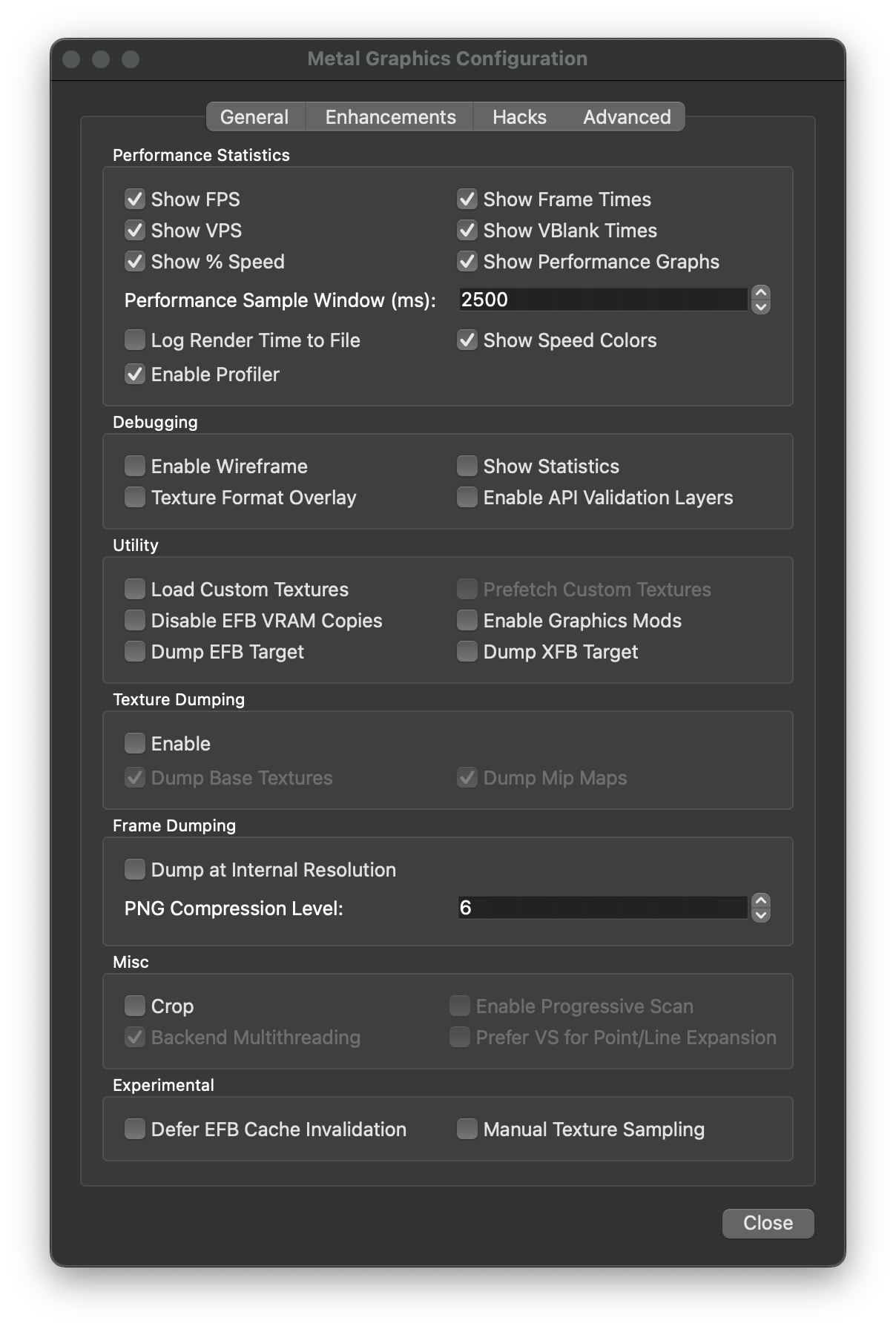This screenshot has width=896, height=1329.
Task: Decrease Performance Sample Window with down arrow
Action: pyautogui.click(x=761, y=307)
